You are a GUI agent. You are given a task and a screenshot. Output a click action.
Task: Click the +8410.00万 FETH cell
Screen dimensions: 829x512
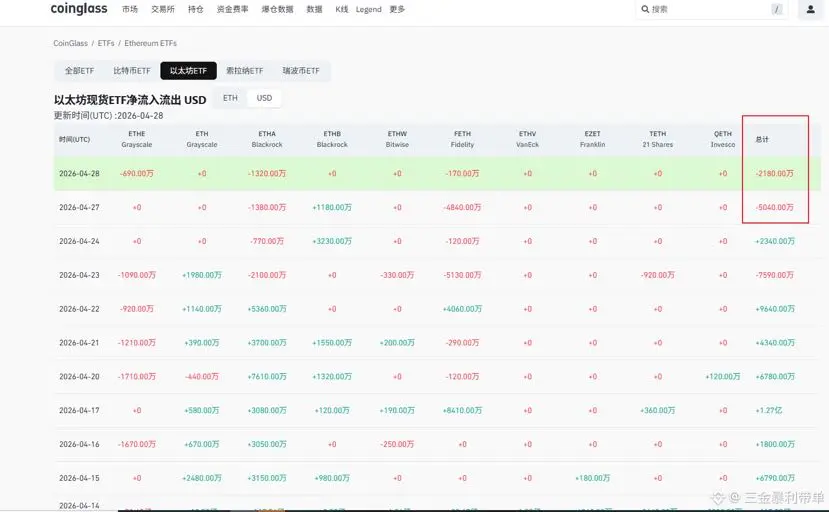[463, 410]
